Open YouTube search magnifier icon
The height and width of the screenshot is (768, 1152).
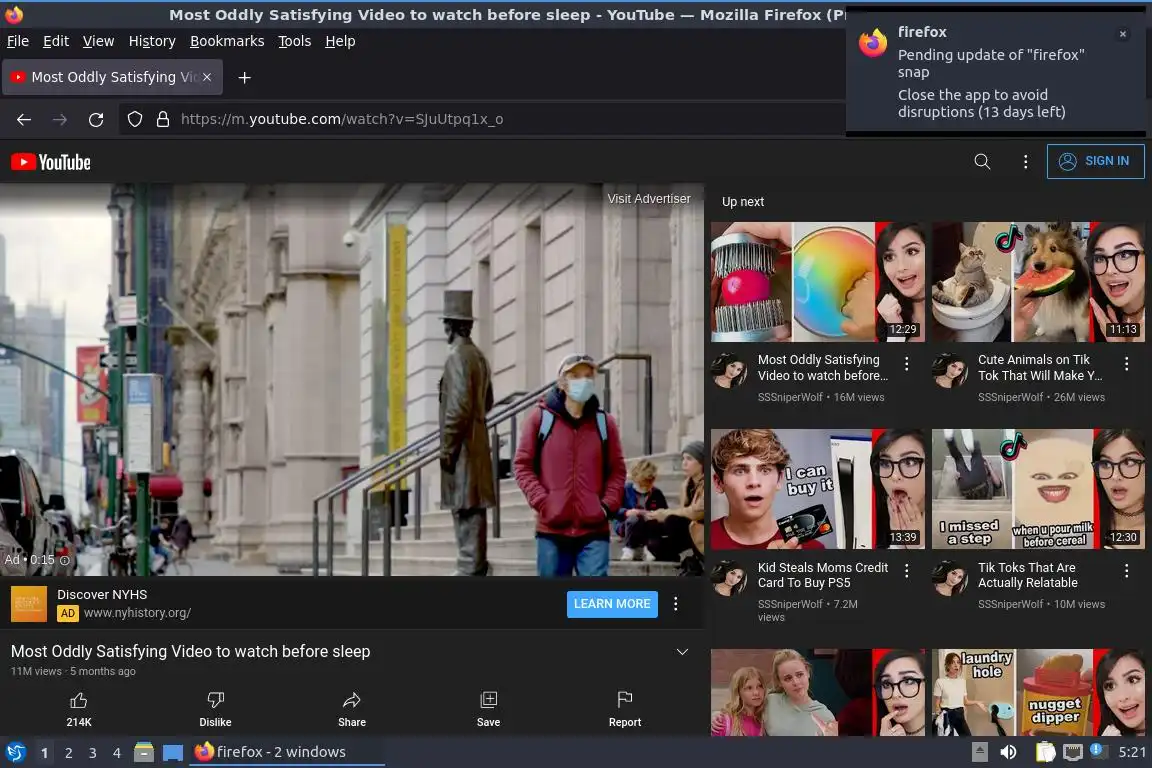tap(982, 162)
